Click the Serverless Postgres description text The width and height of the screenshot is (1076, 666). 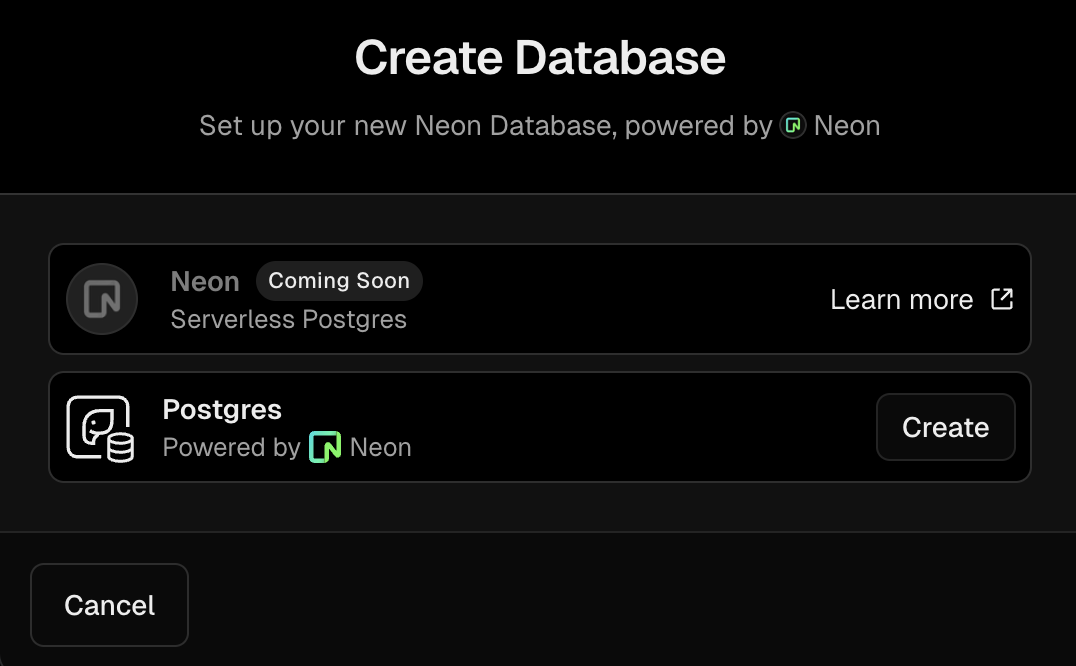(x=288, y=320)
